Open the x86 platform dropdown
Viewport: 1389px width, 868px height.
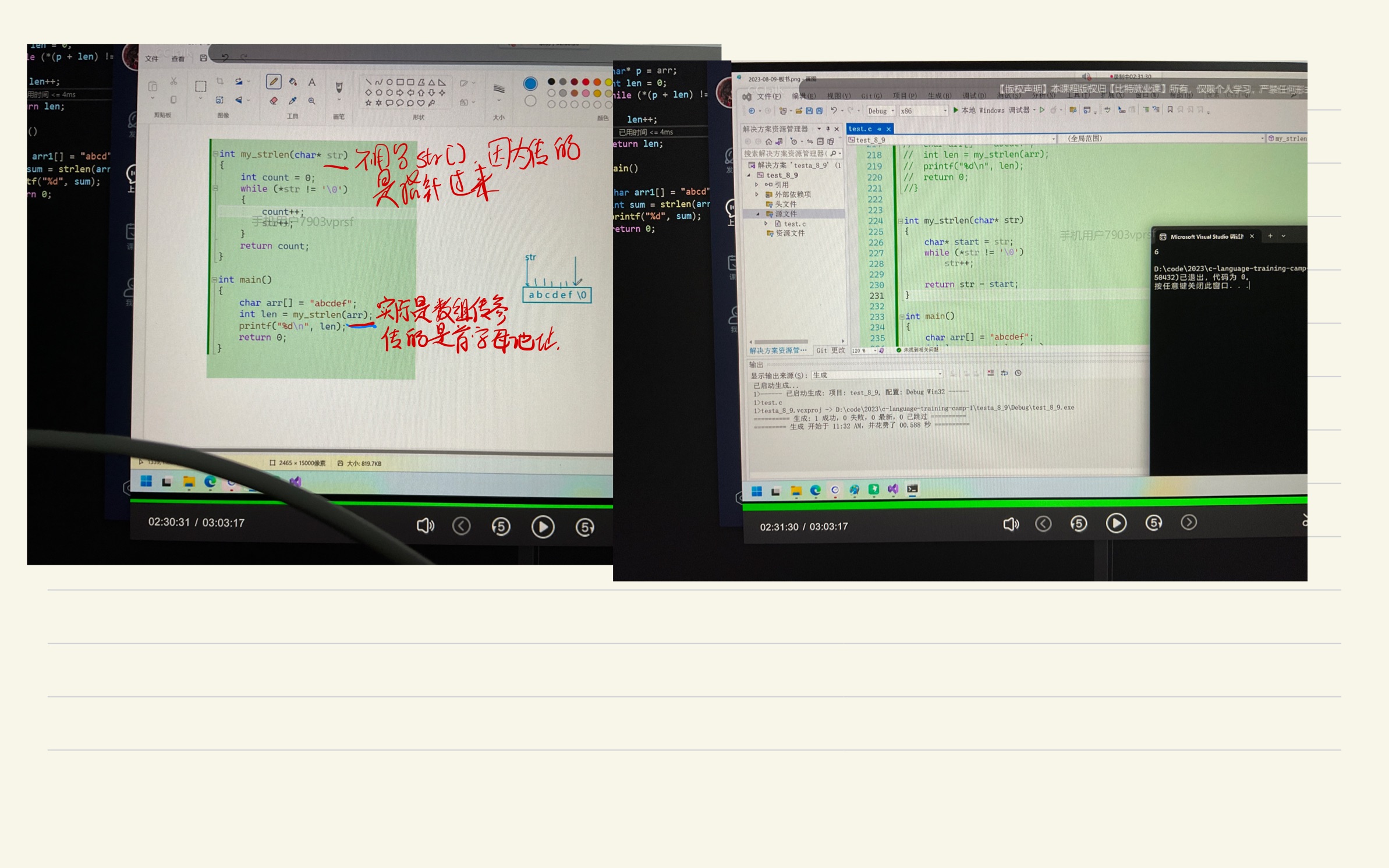(924, 111)
